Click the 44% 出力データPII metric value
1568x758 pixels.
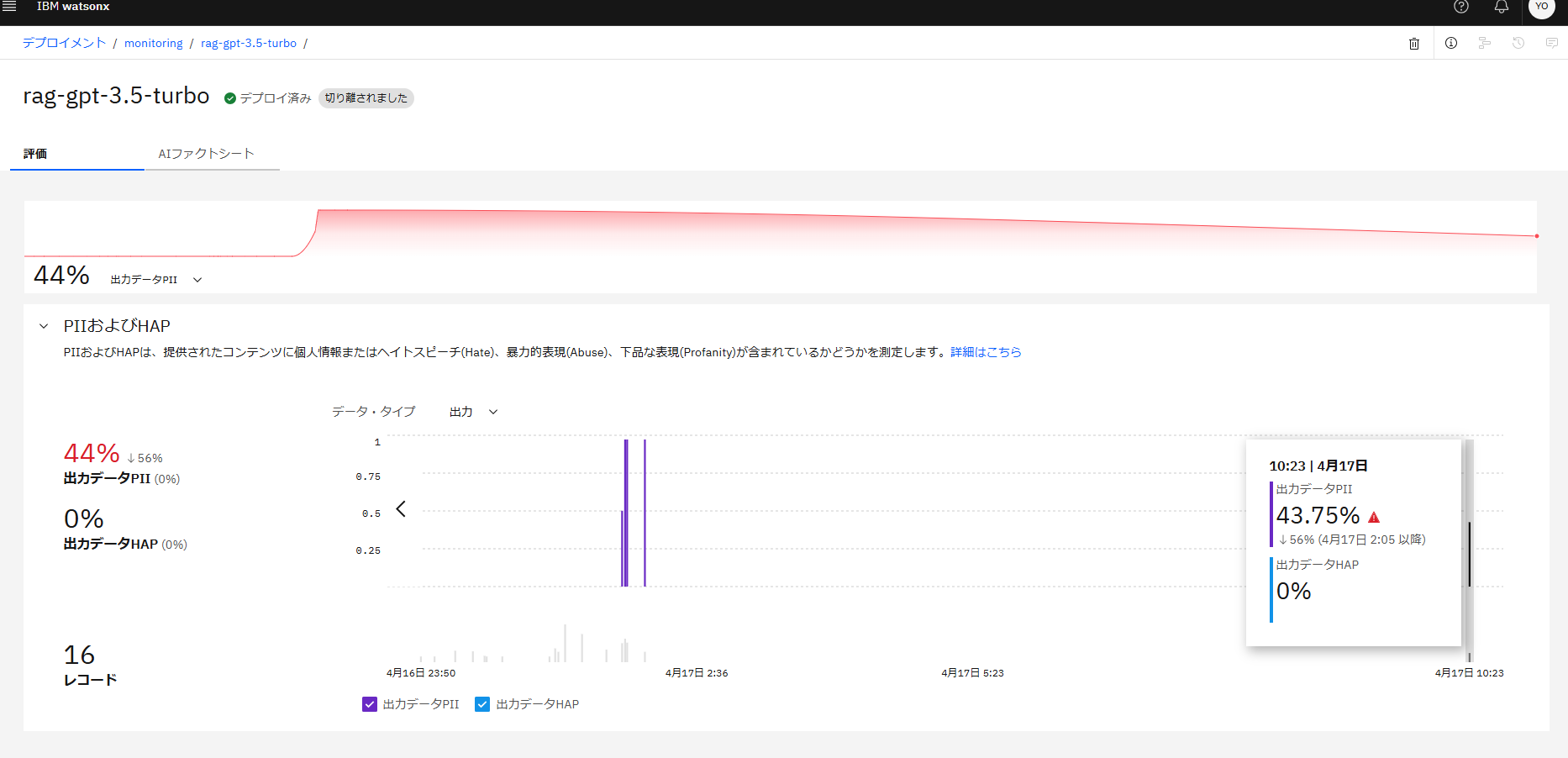coord(92,454)
